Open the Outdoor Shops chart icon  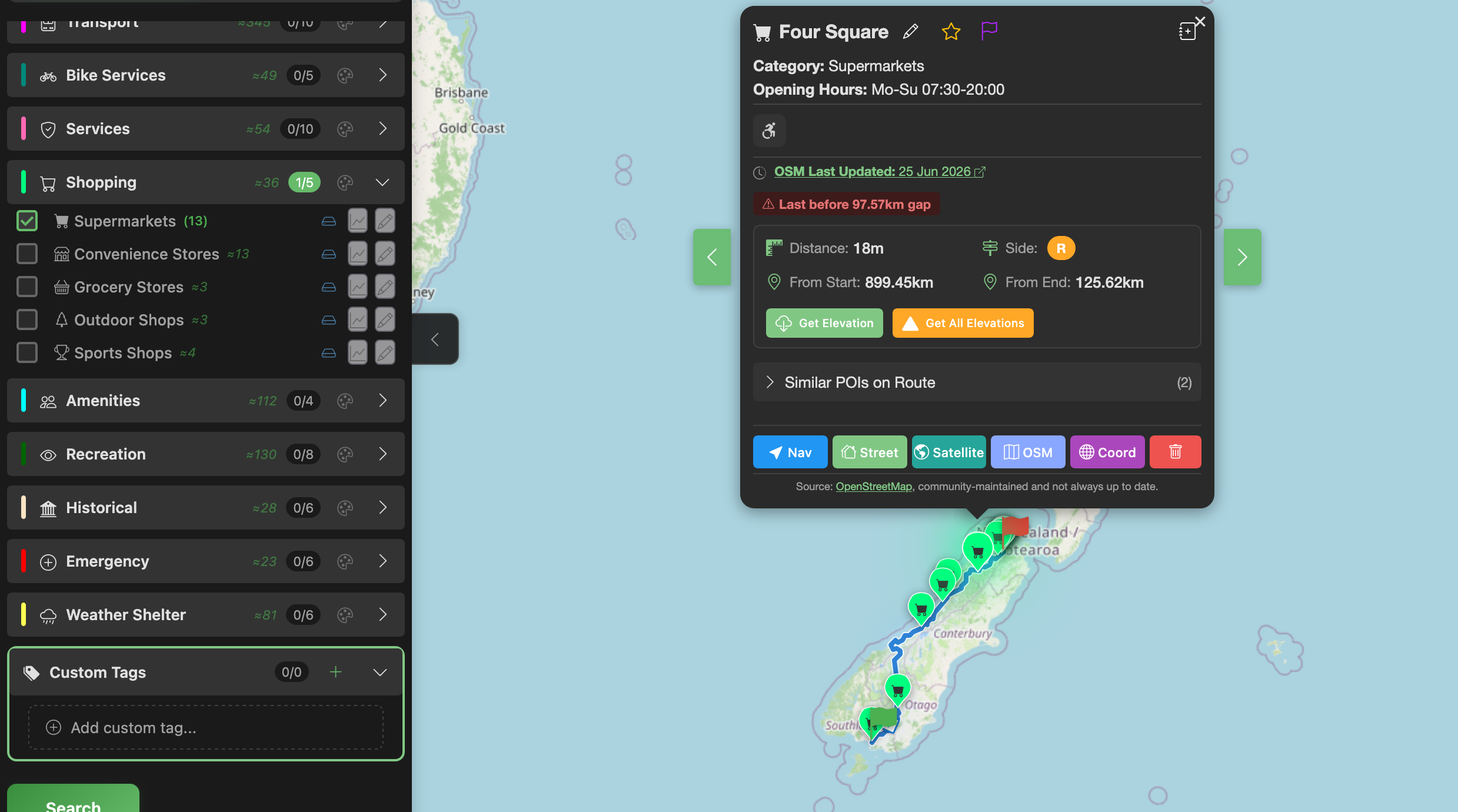(358, 320)
